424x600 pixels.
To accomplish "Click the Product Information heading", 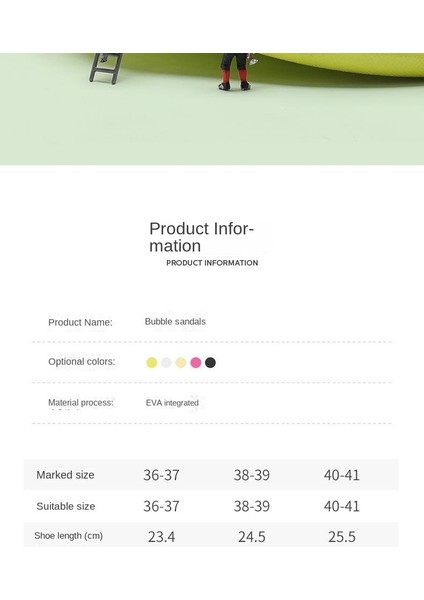I will 202,237.
